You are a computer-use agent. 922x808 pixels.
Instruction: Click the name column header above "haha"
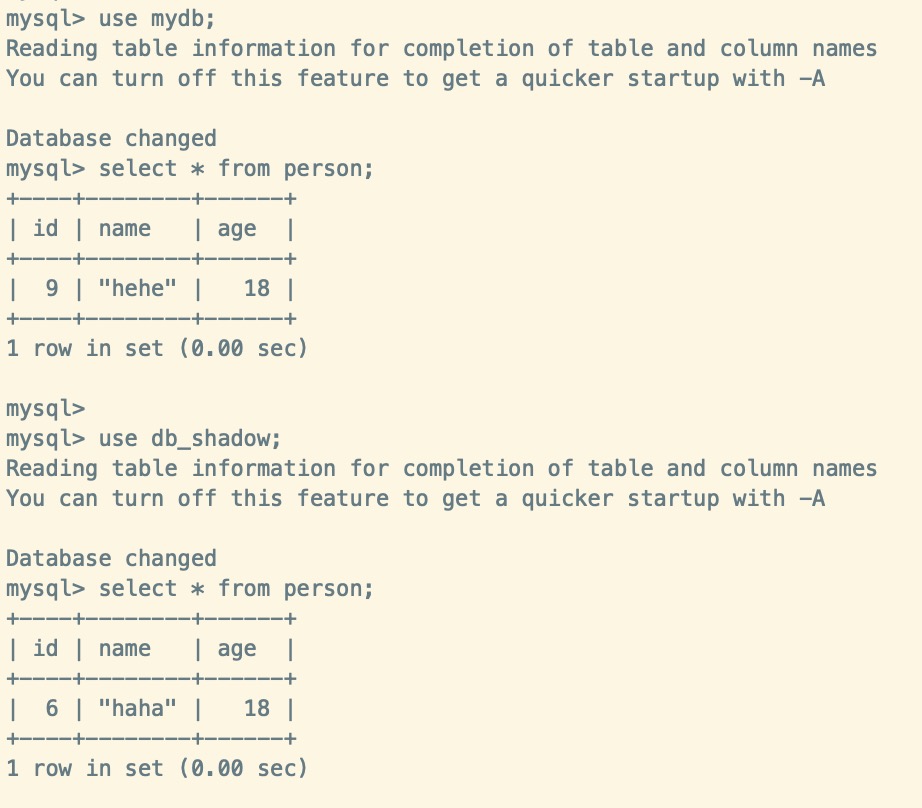(125, 649)
